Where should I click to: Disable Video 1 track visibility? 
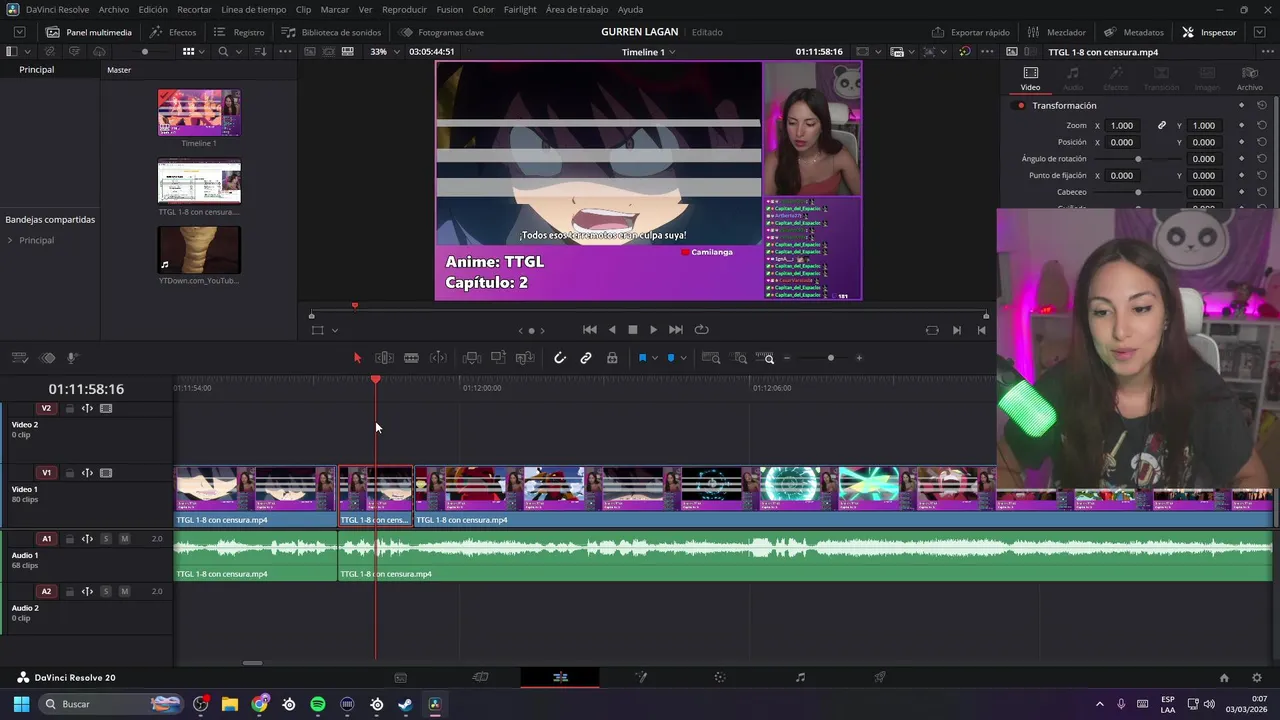(106, 473)
